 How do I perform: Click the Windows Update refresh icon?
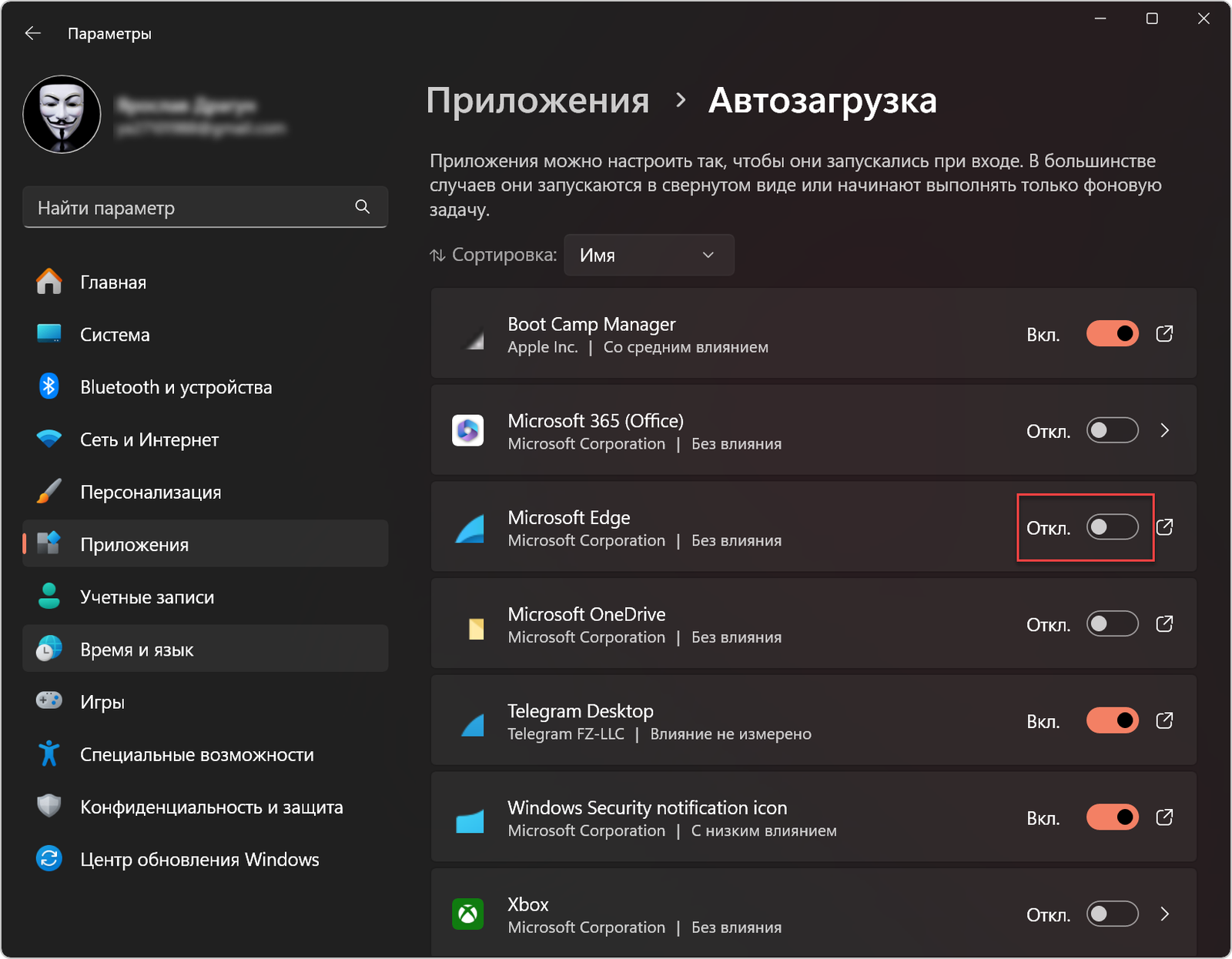click(49, 858)
